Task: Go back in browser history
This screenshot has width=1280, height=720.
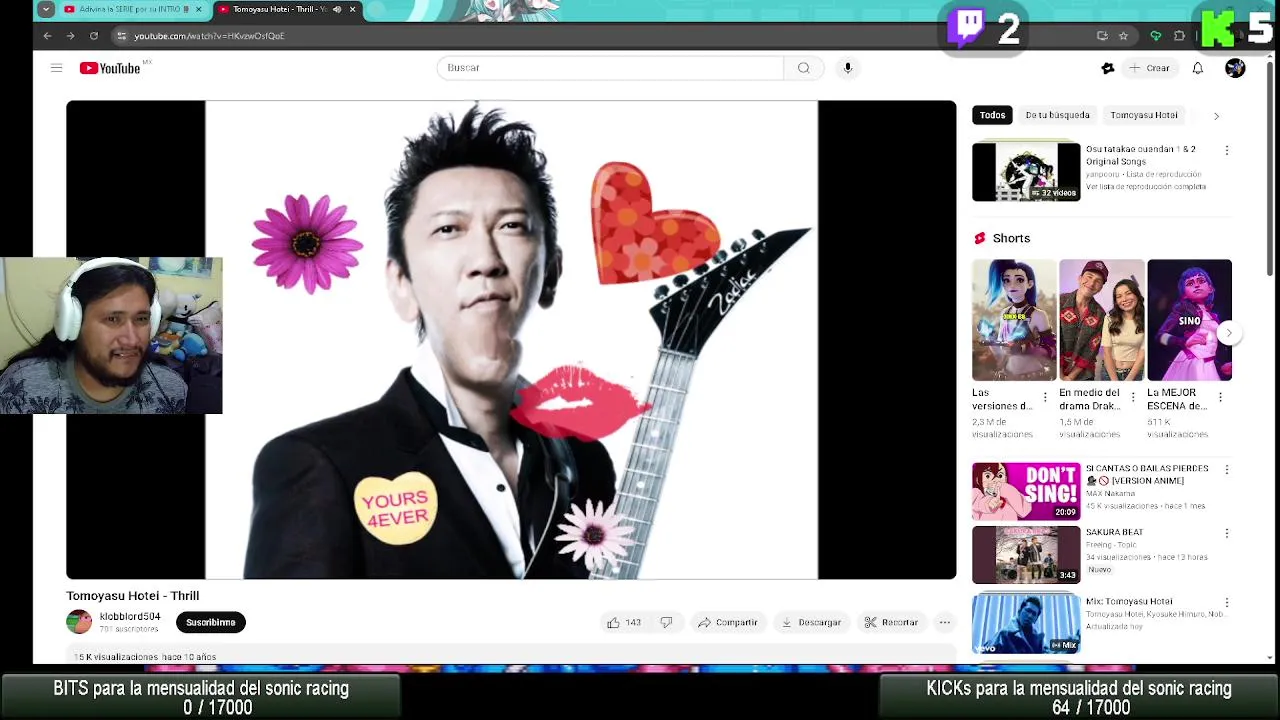Action: 47,36
